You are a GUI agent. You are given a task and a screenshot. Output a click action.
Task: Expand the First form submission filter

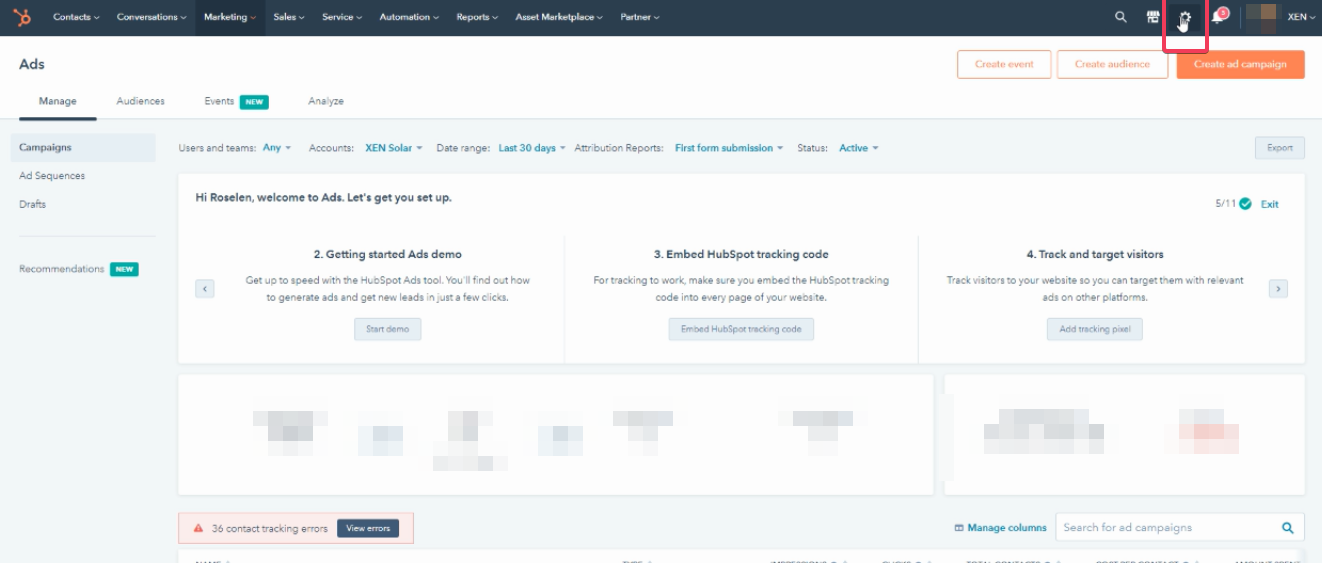click(x=729, y=148)
